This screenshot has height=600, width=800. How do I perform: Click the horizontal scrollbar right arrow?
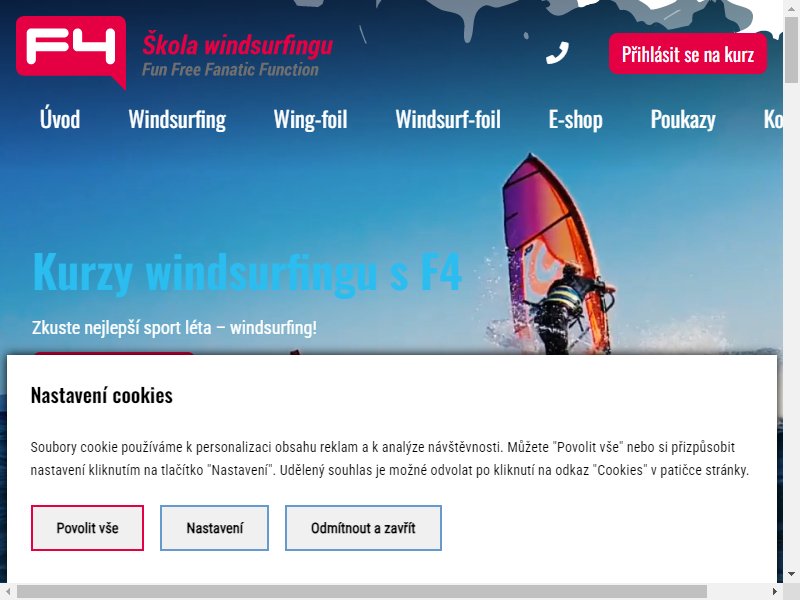[775, 592]
